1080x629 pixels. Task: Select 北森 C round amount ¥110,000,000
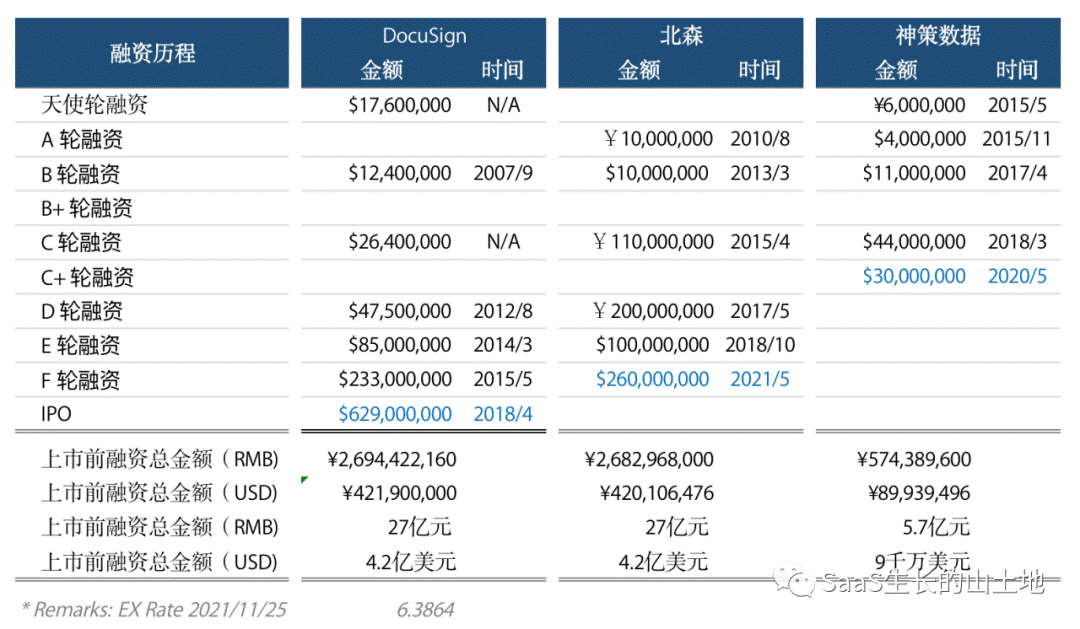point(653,242)
